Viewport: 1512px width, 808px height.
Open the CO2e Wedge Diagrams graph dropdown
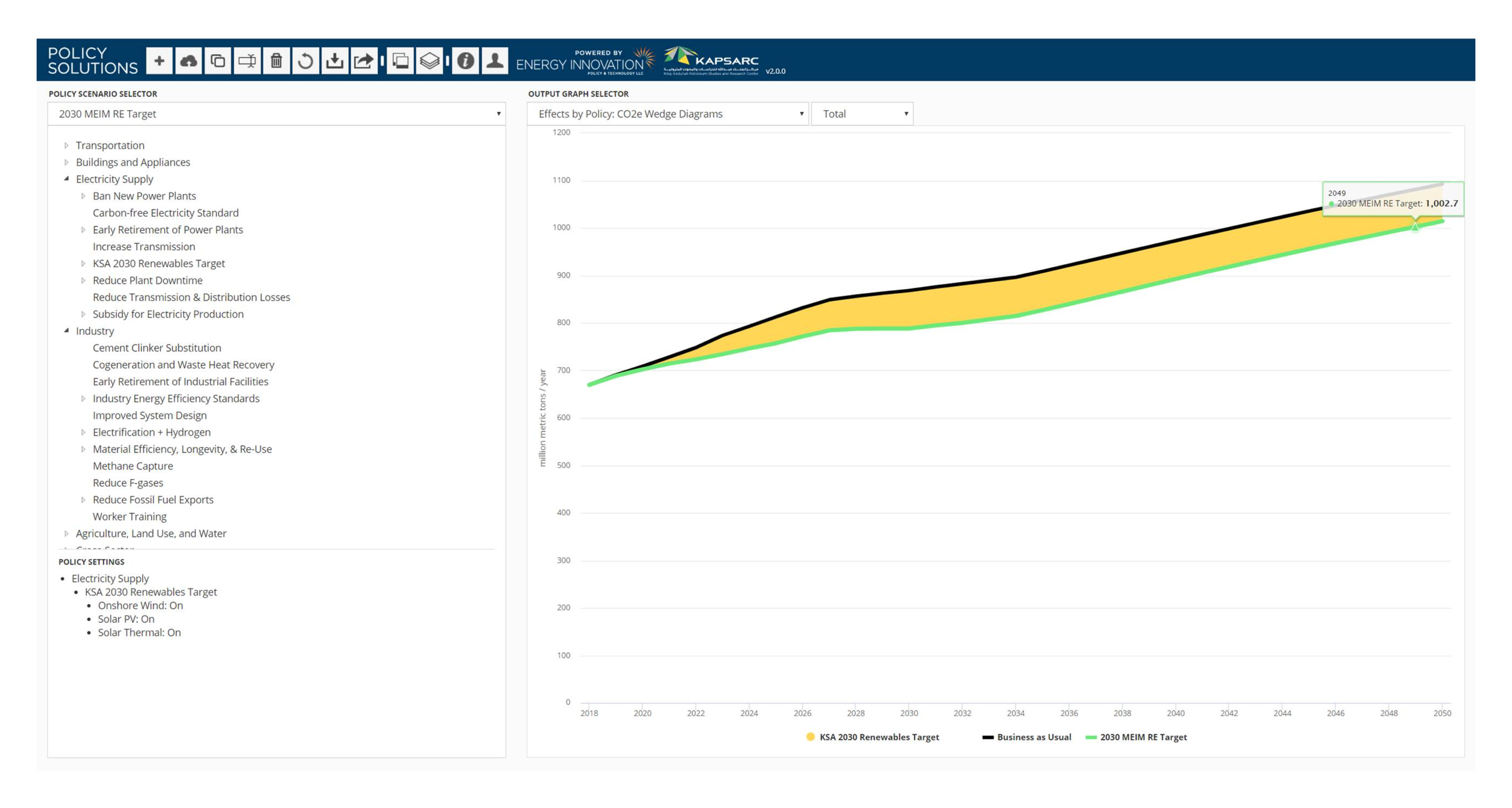[x=667, y=114]
